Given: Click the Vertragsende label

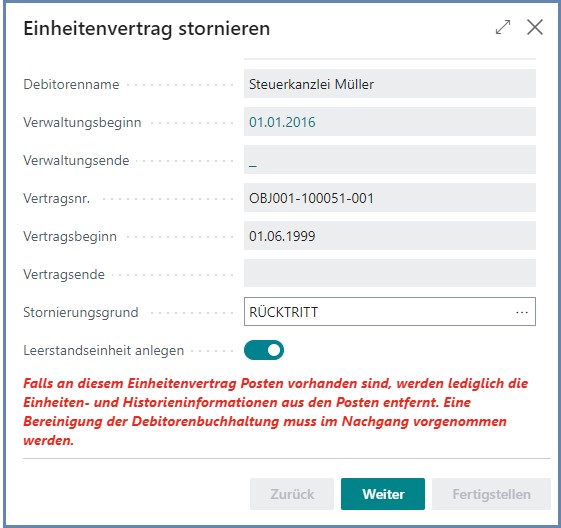Looking at the screenshot, I should [x=64, y=274].
